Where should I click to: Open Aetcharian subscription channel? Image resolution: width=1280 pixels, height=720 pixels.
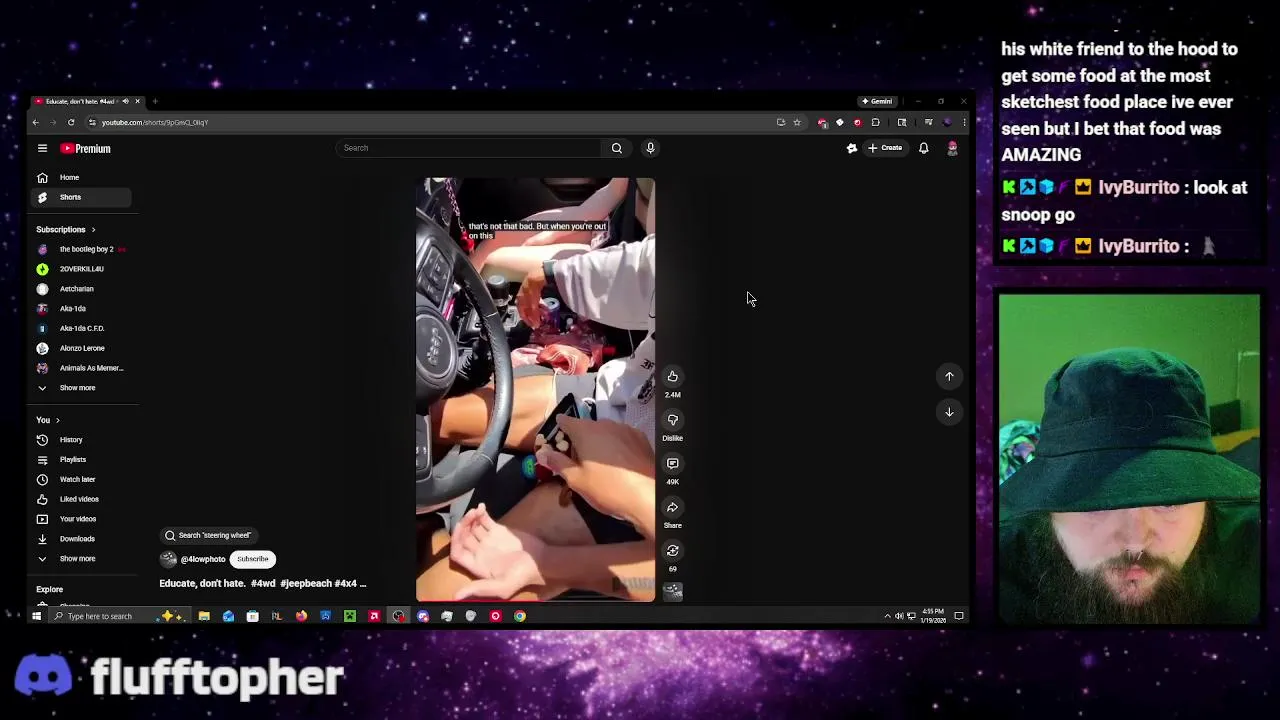(80, 289)
